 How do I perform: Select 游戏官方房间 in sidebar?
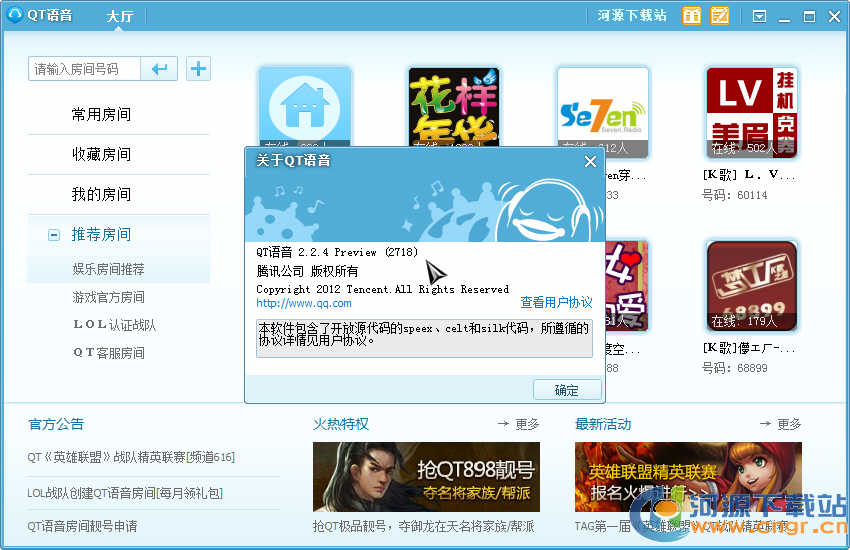click(108, 297)
